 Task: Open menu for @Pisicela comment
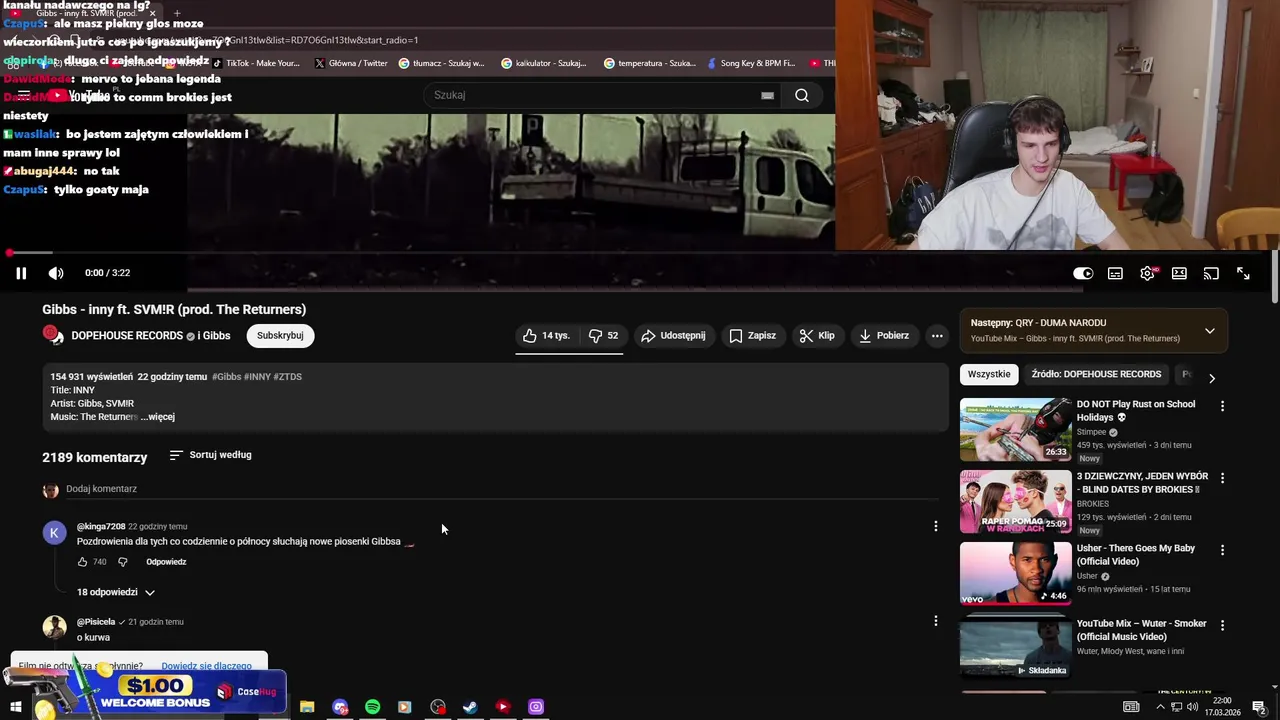[936, 621]
